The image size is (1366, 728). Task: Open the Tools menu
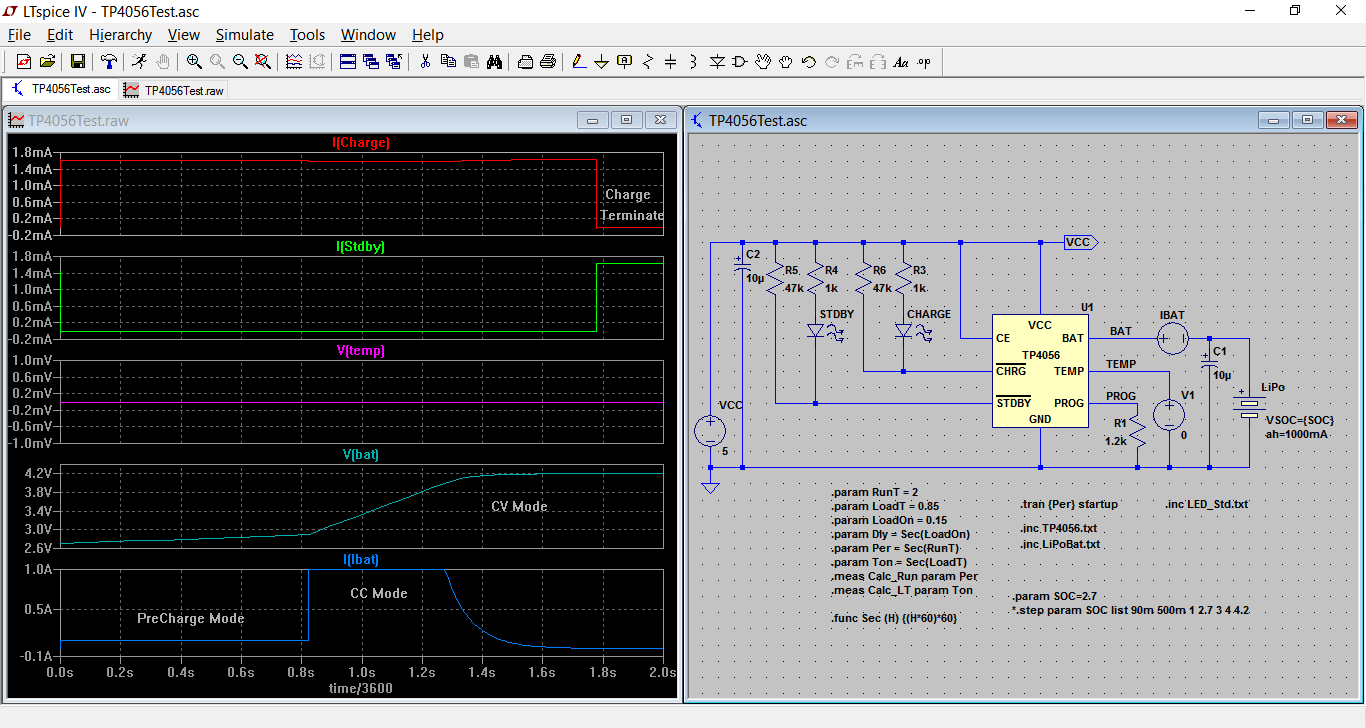(x=308, y=35)
